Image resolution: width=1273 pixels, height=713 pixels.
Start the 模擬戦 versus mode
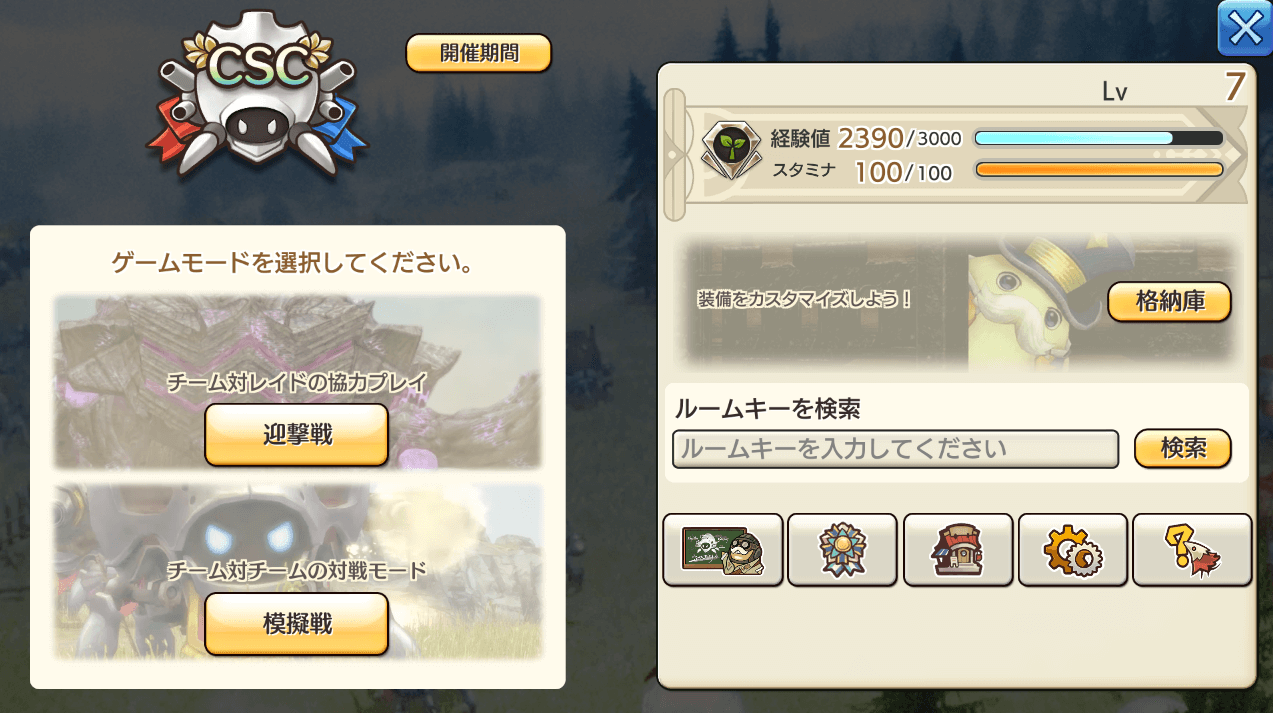[x=296, y=624]
